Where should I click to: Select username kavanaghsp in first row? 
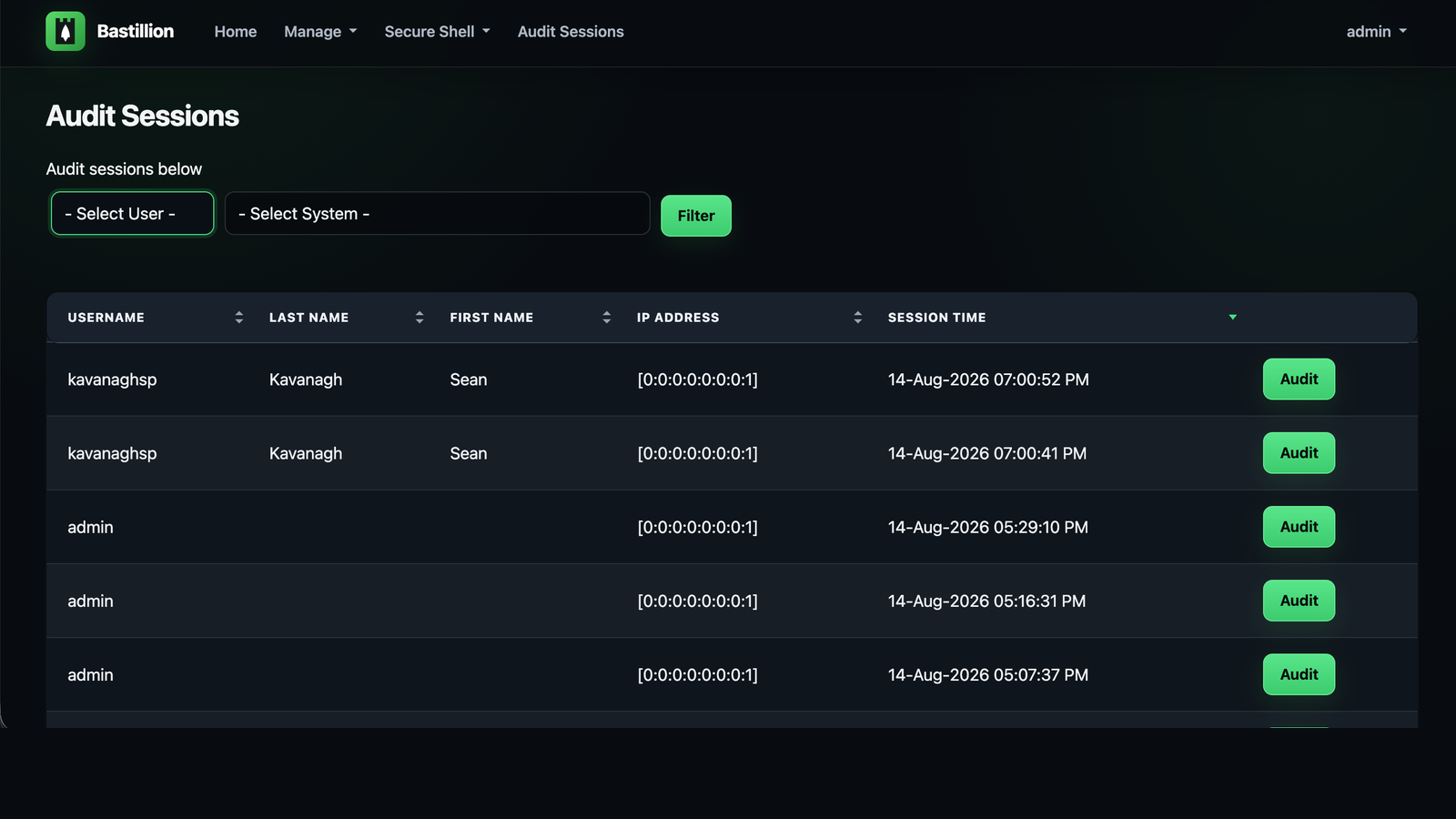click(x=112, y=379)
